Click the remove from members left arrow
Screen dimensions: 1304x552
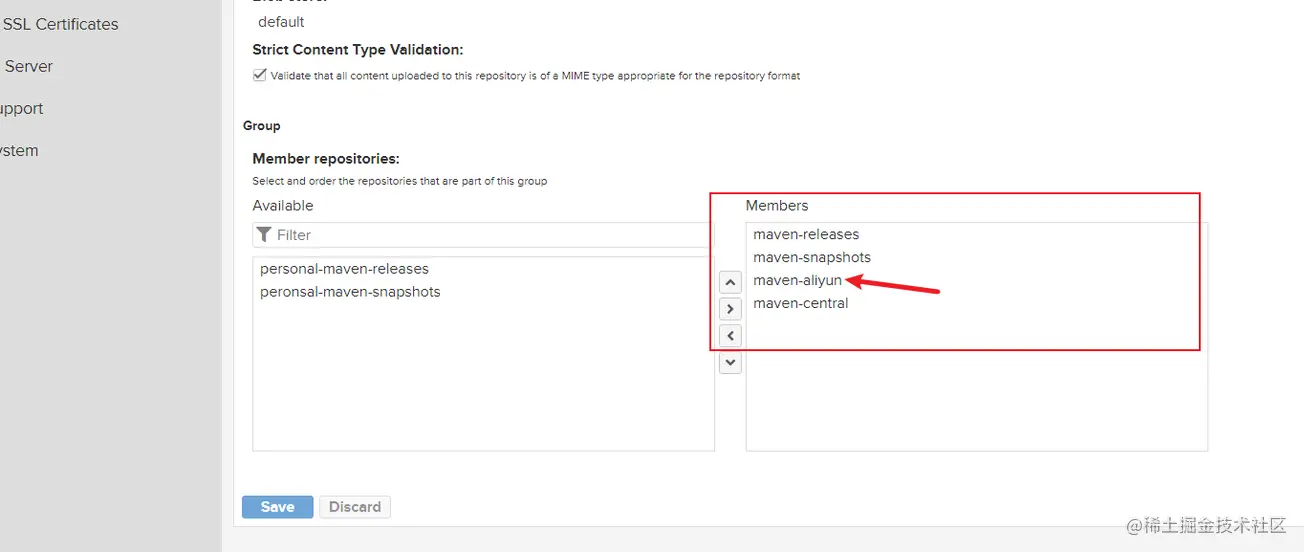731,336
